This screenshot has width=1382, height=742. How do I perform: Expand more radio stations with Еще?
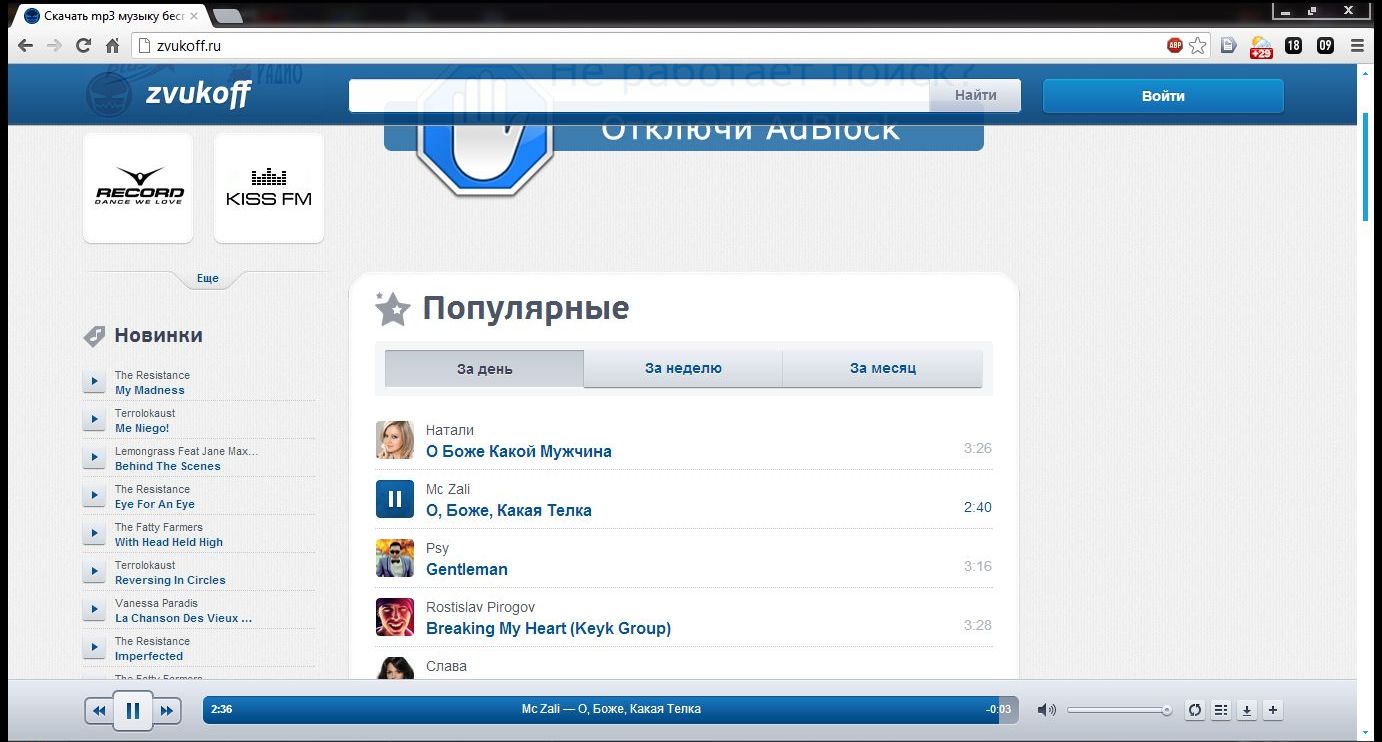coord(208,279)
